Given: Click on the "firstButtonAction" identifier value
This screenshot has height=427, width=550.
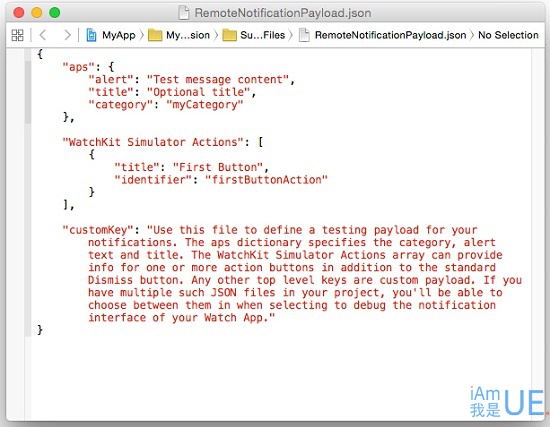Looking at the screenshot, I should point(266,180).
